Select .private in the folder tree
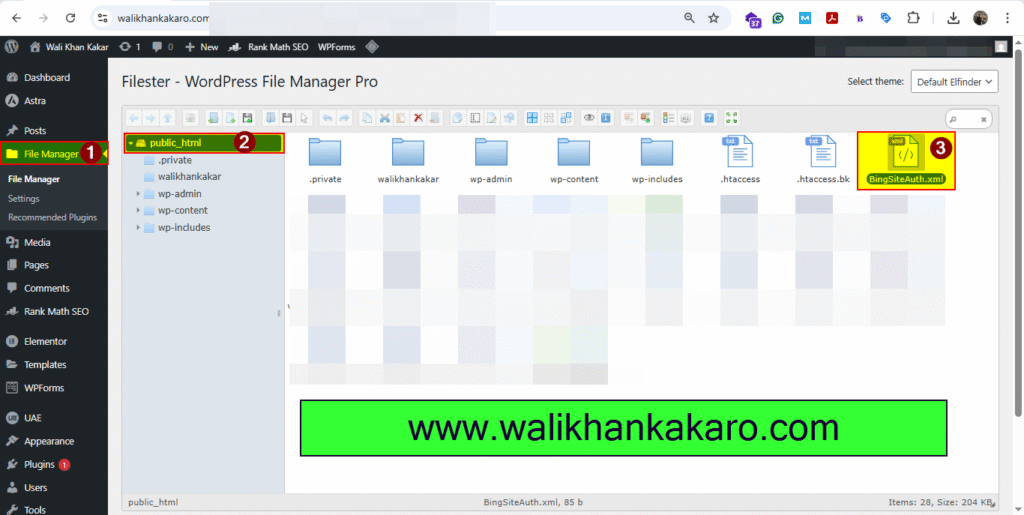 point(174,160)
